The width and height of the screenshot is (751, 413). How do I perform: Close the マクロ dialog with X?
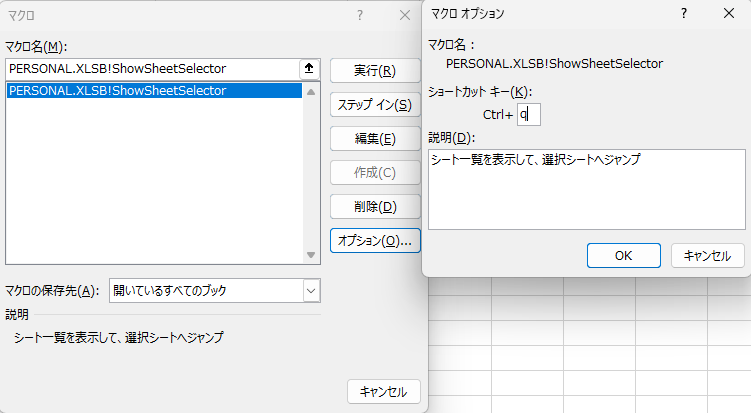click(404, 15)
